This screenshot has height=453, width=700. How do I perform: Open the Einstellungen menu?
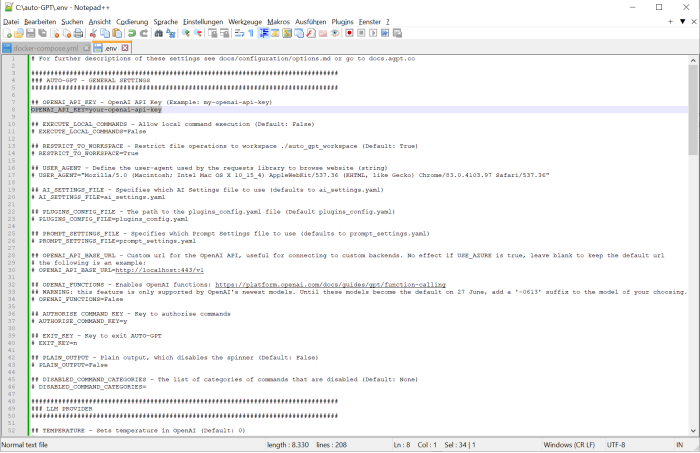[x=203, y=22]
